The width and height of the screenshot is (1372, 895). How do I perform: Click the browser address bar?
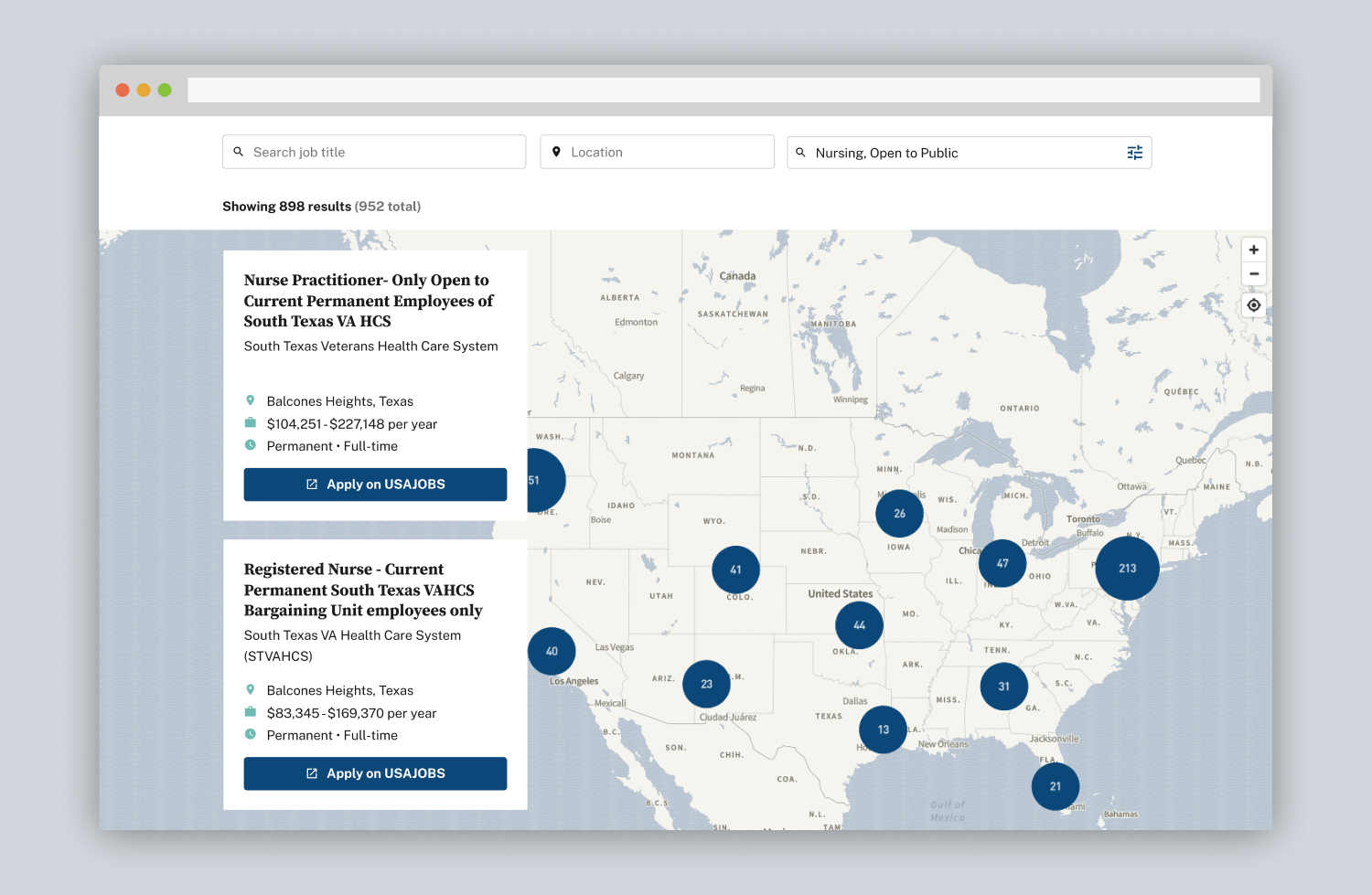pos(724,90)
